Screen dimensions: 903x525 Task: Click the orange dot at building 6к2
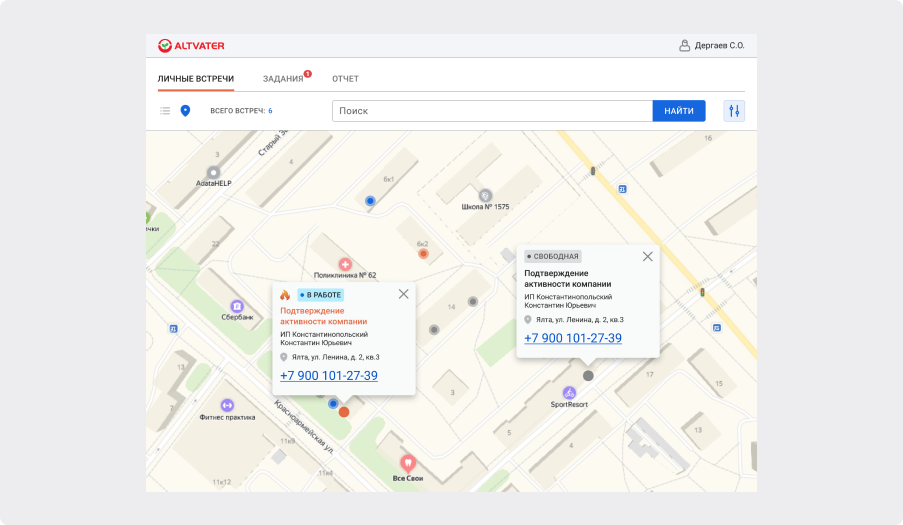click(423, 254)
